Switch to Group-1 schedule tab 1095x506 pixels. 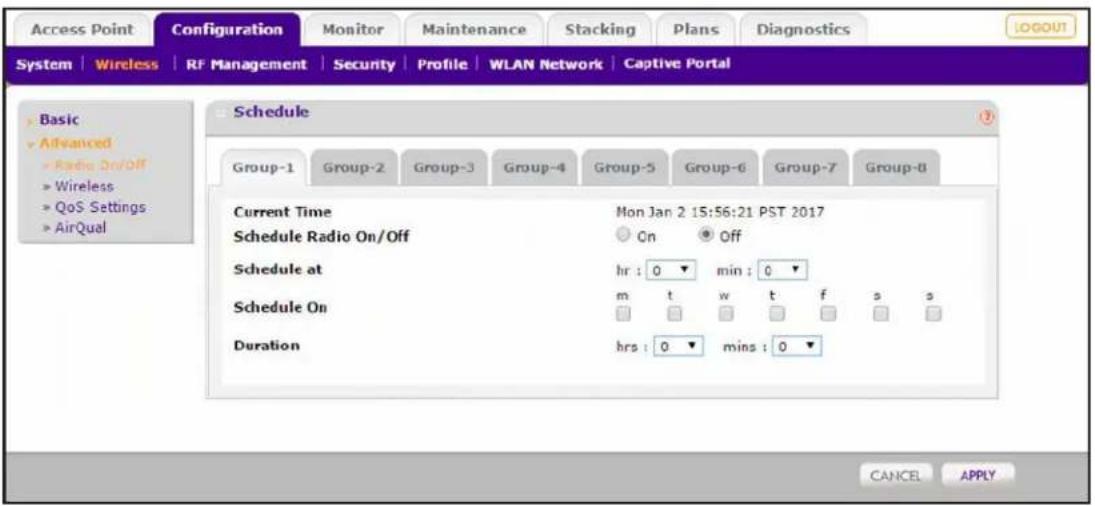pyautogui.click(x=263, y=168)
